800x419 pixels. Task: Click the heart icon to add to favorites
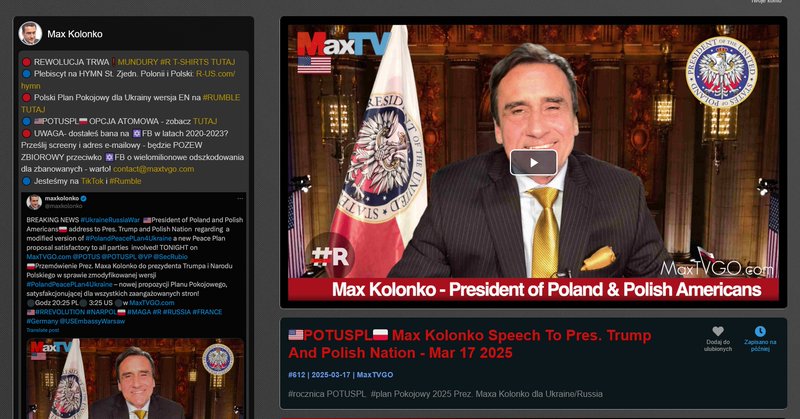pyautogui.click(x=718, y=331)
